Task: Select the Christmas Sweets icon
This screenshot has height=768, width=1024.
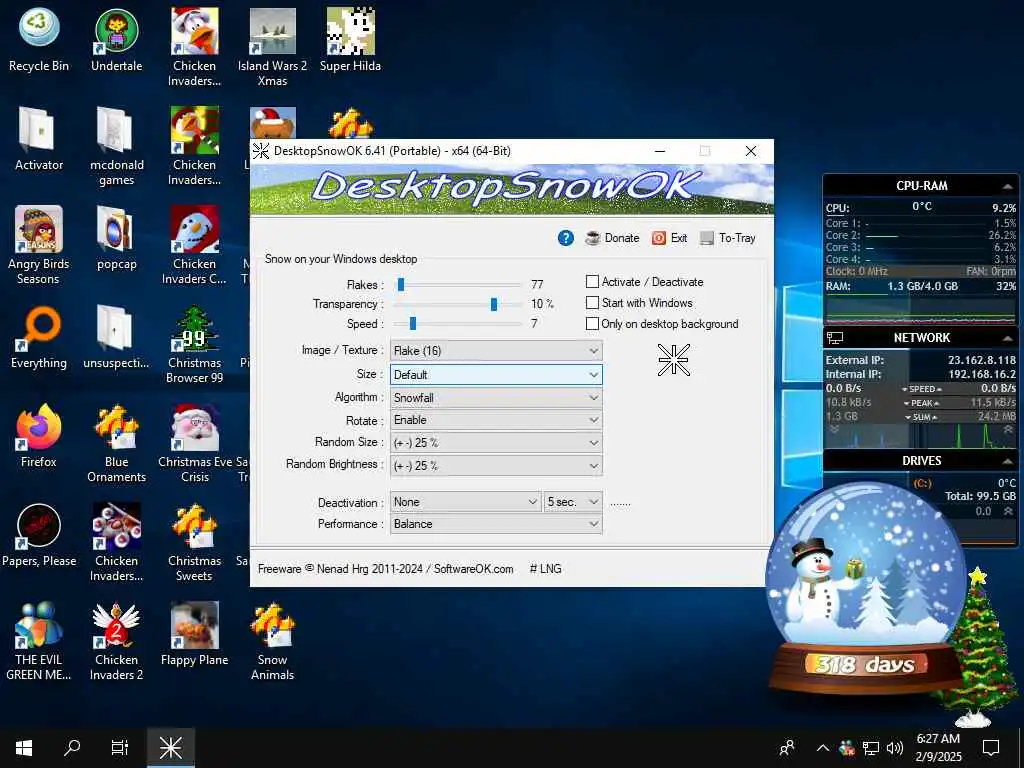Action: 195,543
